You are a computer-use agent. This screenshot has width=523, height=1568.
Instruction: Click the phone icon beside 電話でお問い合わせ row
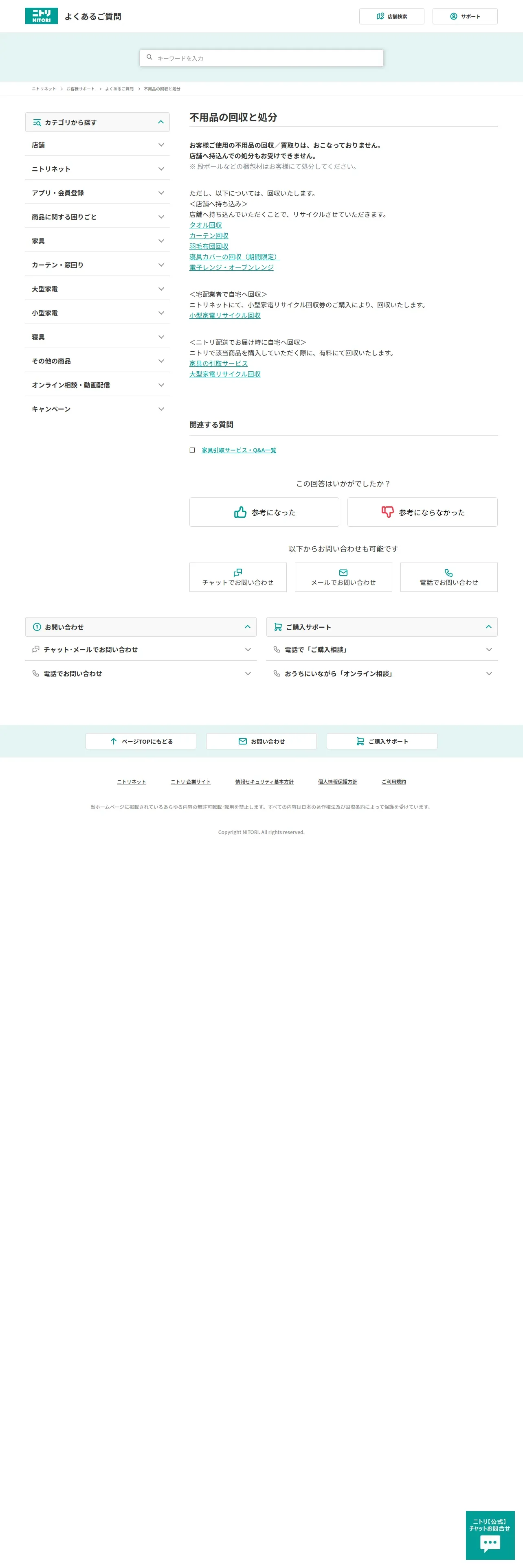point(35,673)
